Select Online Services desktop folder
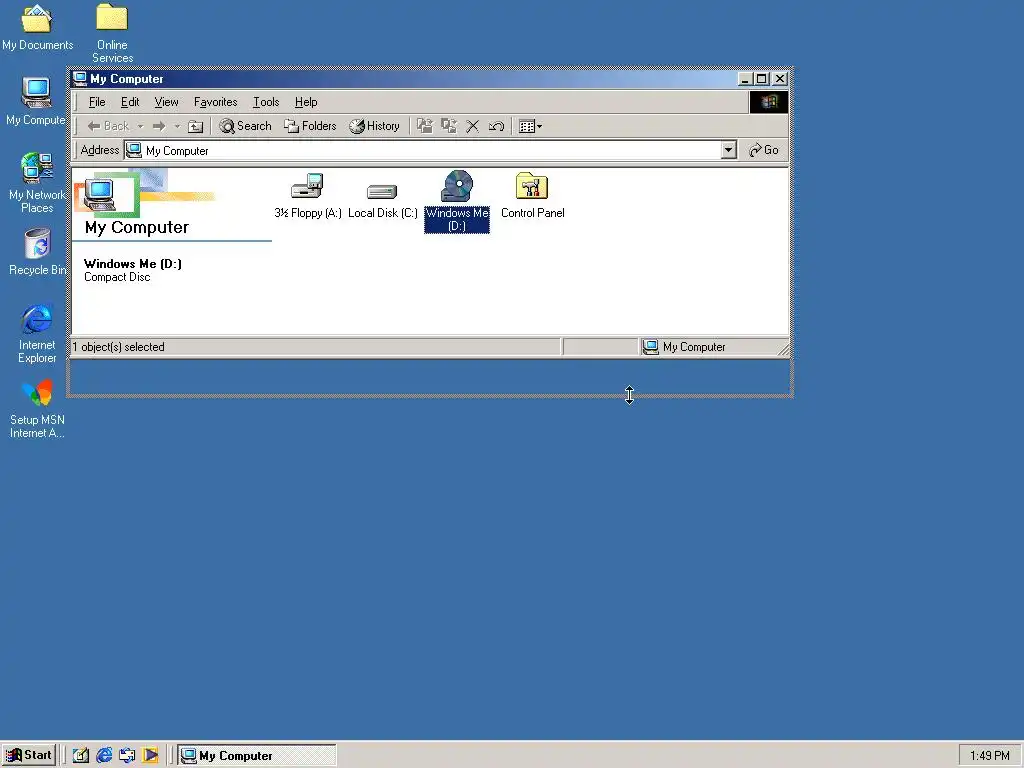Screen dimensions: 1024x768 click(112, 33)
